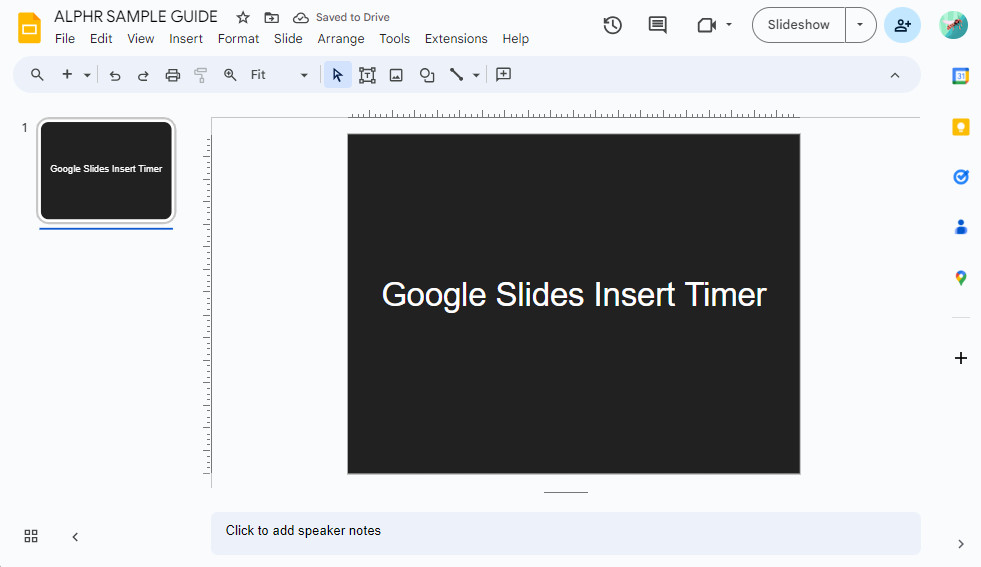Open the Slideshow options dropdown arrow
The image size is (981, 567).
(860, 25)
